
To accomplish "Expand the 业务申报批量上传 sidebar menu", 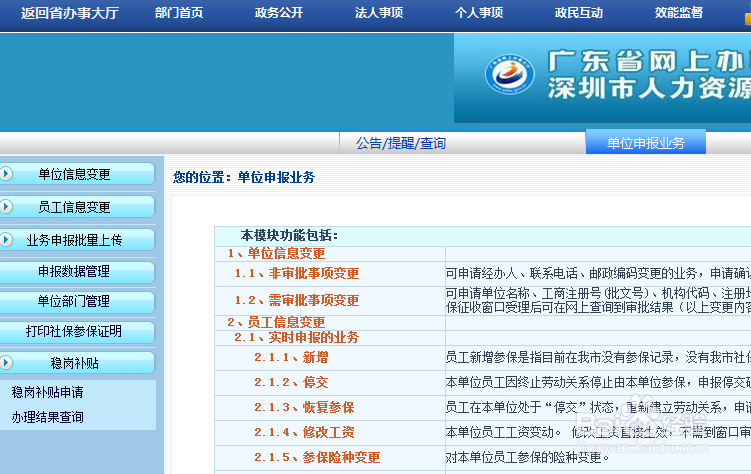I will (77, 240).
